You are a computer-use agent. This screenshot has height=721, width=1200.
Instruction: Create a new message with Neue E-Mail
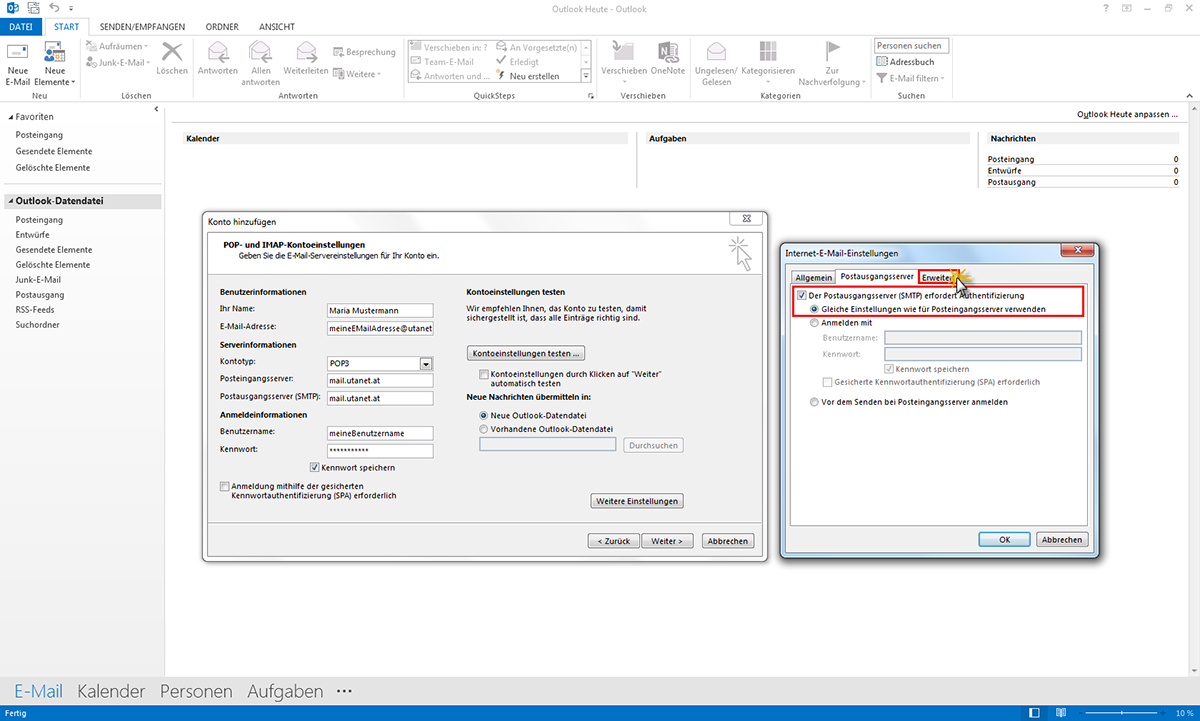pos(17,64)
